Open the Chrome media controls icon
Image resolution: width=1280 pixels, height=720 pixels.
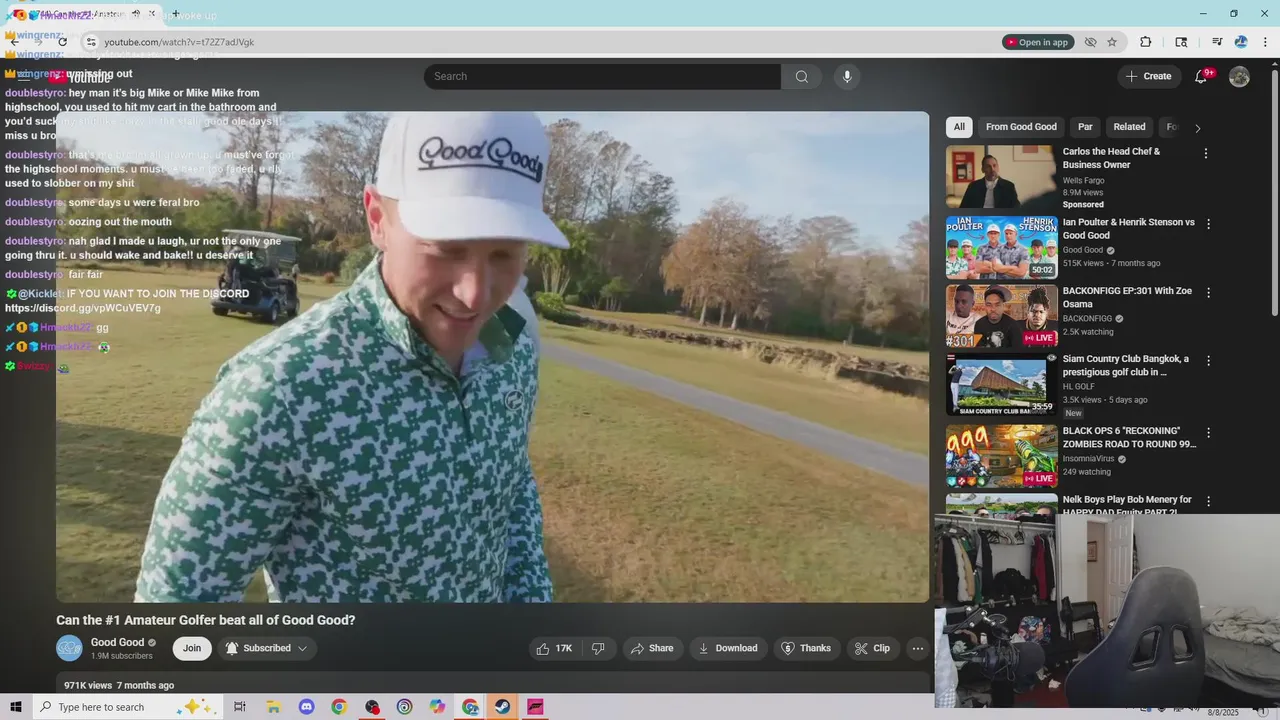point(1217,42)
